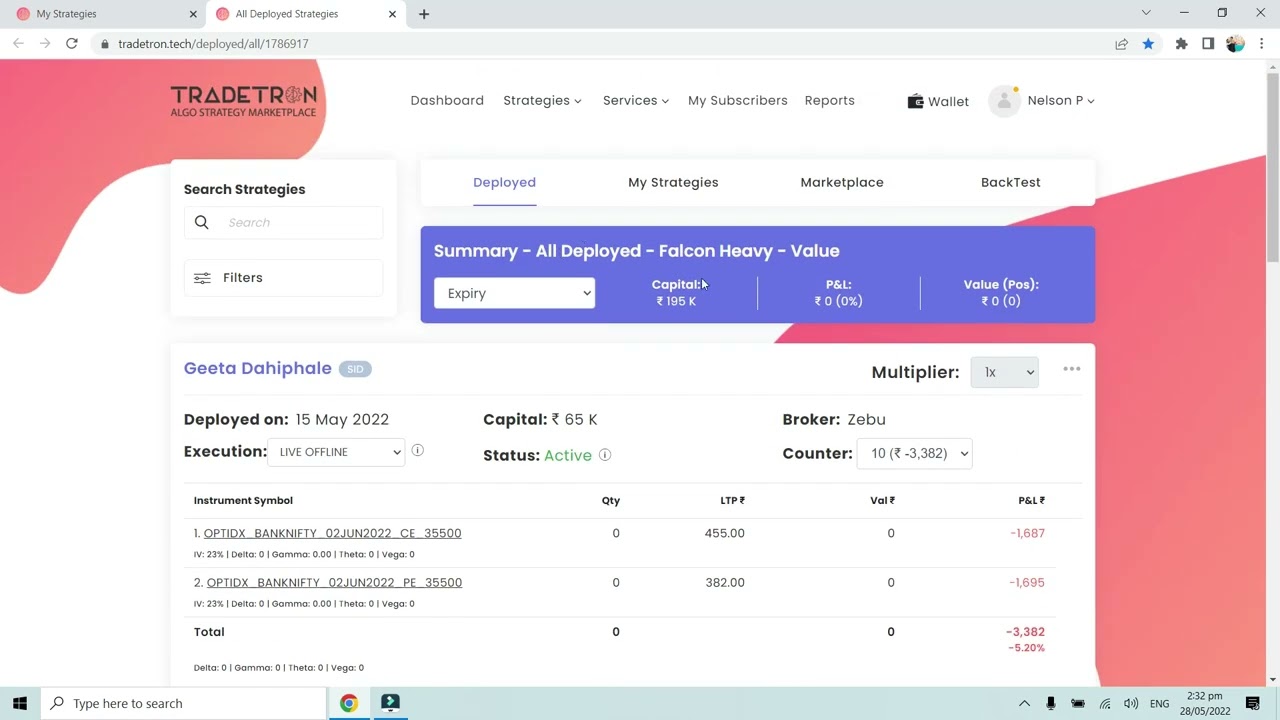The image size is (1280, 720).
Task: Switch to My Strategies browser tab
Action: (103, 14)
